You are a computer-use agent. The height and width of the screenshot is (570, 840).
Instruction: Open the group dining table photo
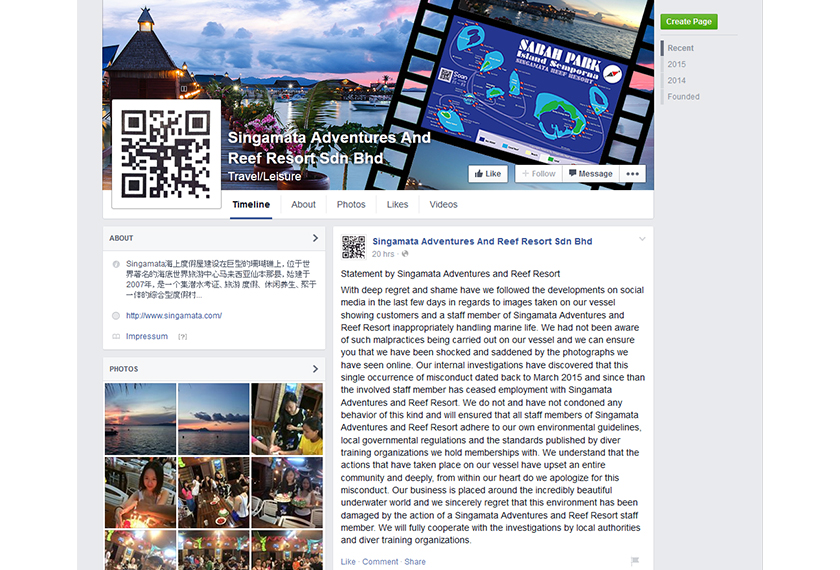click(214, 493)
